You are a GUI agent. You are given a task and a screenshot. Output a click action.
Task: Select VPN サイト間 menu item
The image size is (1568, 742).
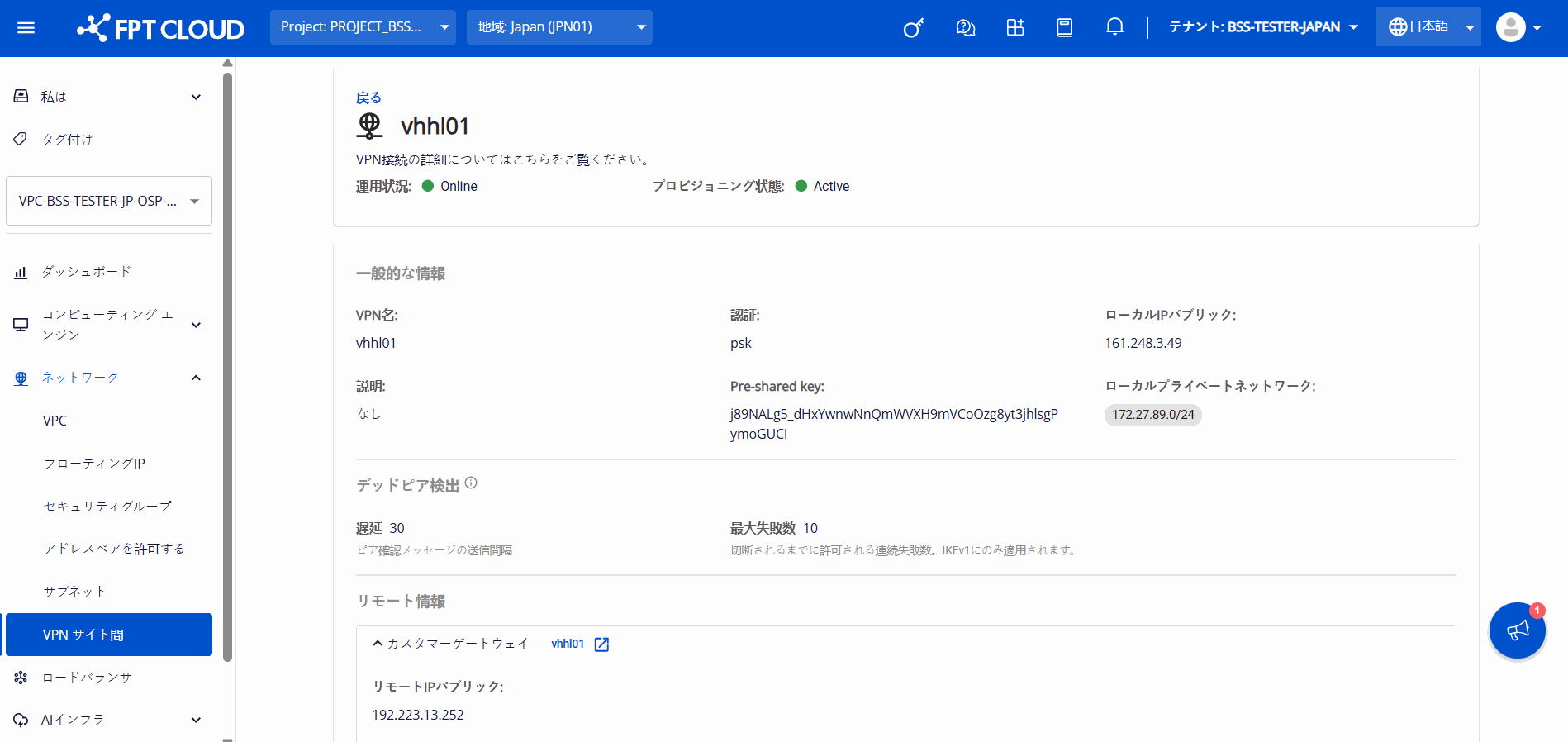coord(109,635)
